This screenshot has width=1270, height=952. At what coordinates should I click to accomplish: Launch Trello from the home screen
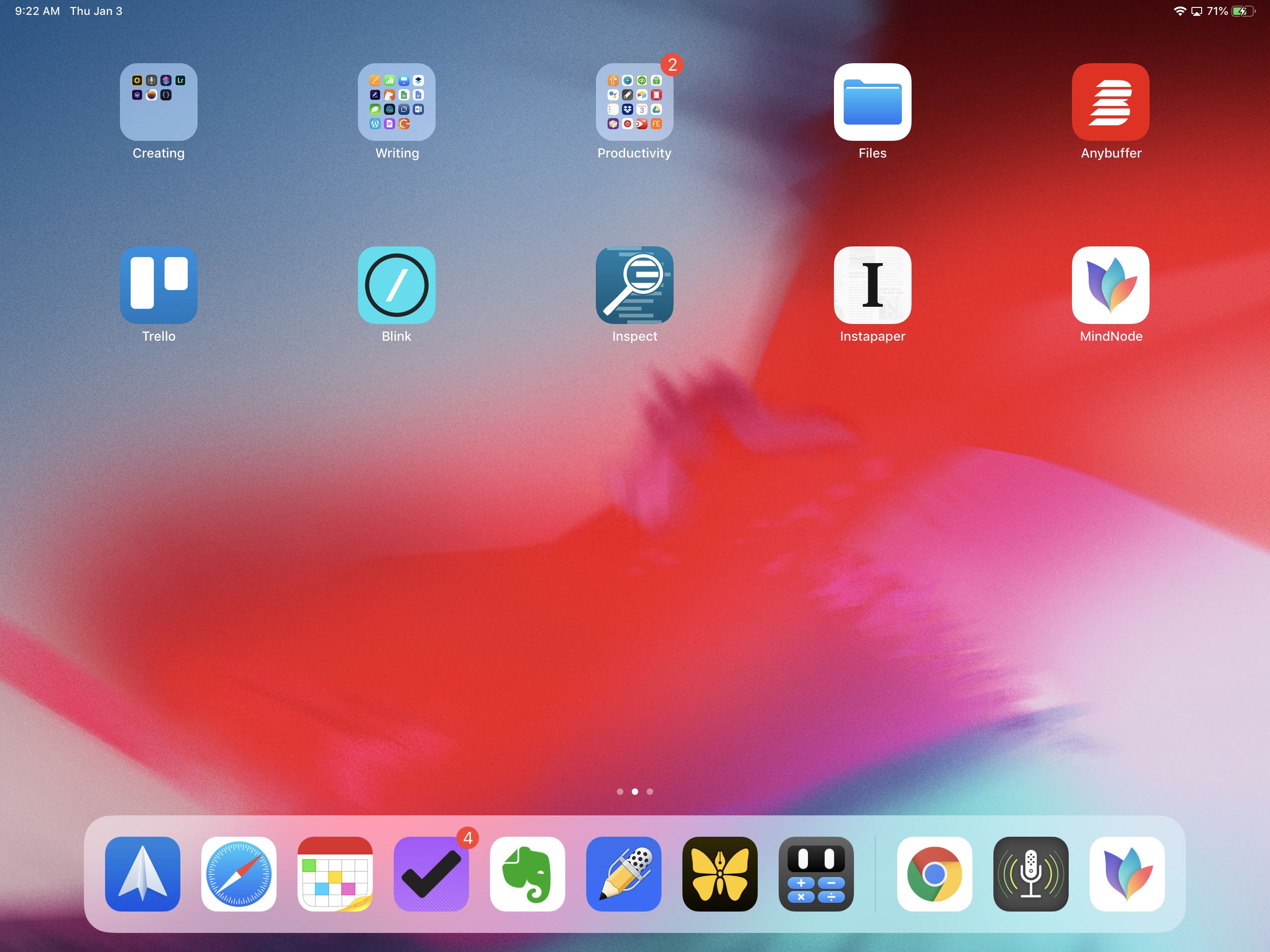click(159, 285)
